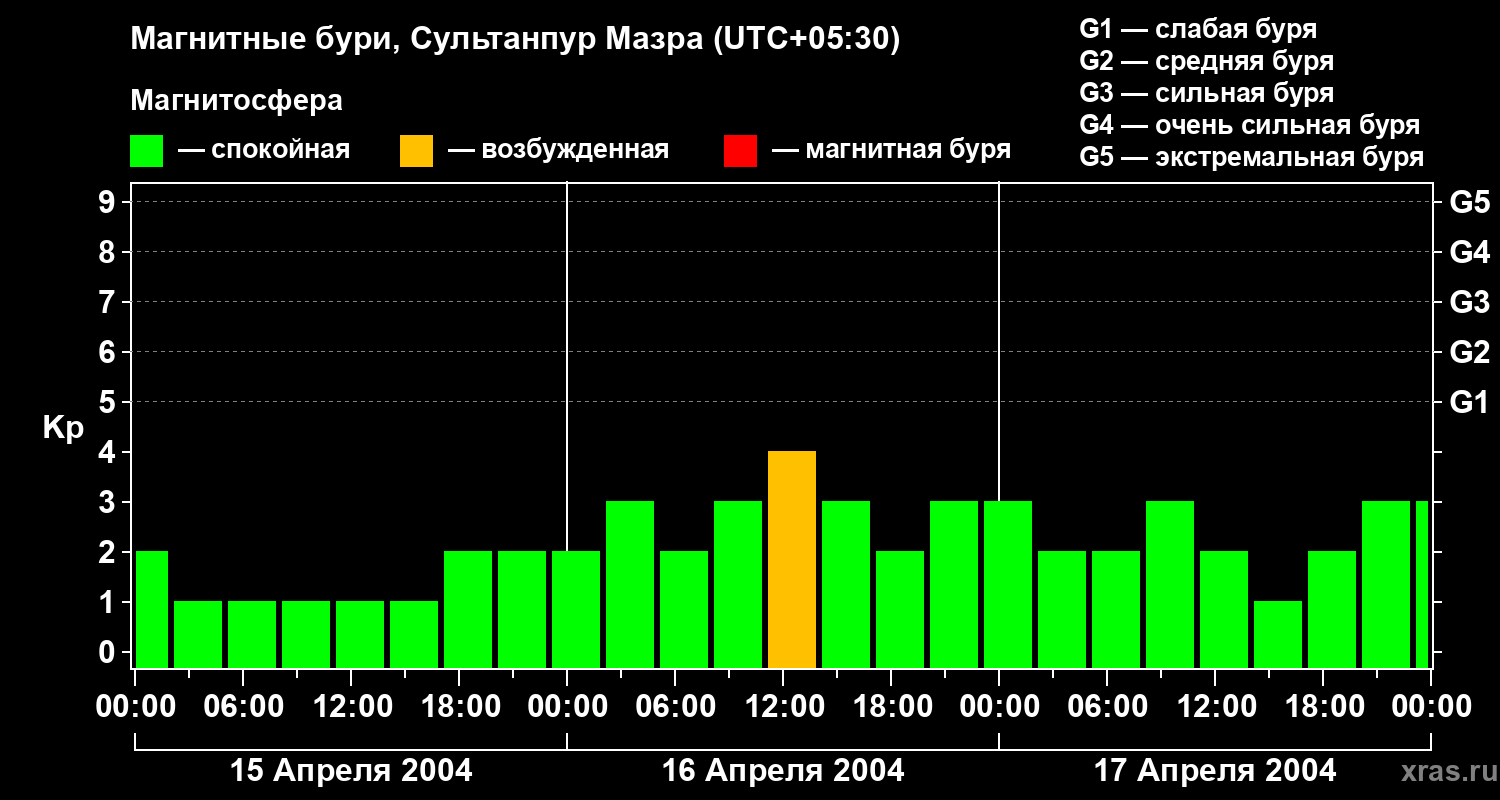Click the 06:00 time label above 17 Апреля
This screenshot has width=1500, height=800.
pos(1107,707)
